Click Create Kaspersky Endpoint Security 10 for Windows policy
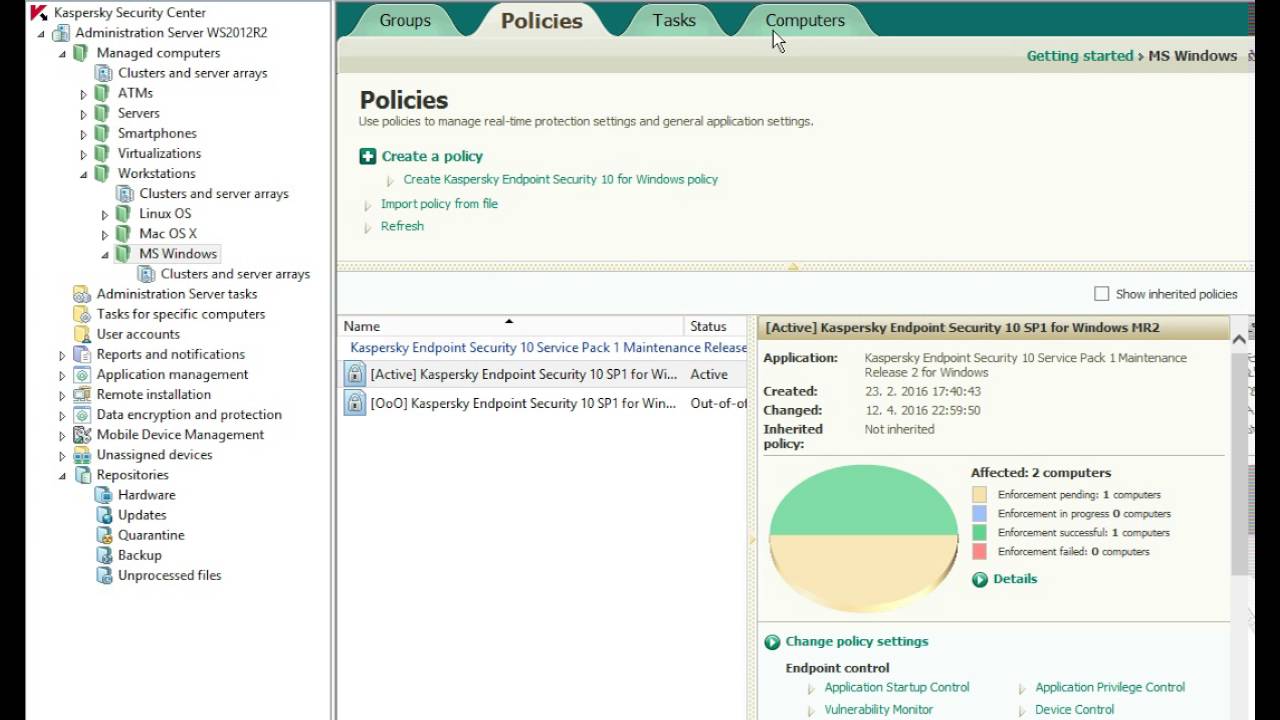Screen dimensions: 1280x720 coord(561,179)
